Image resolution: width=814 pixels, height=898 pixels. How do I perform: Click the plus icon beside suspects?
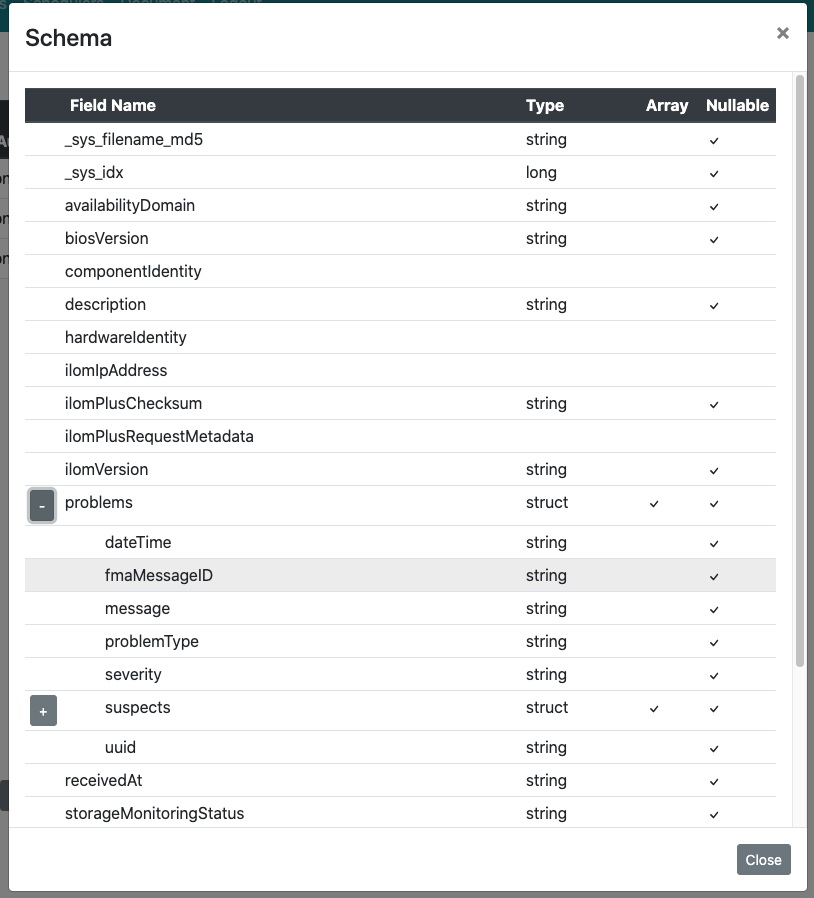click(43, 710)
